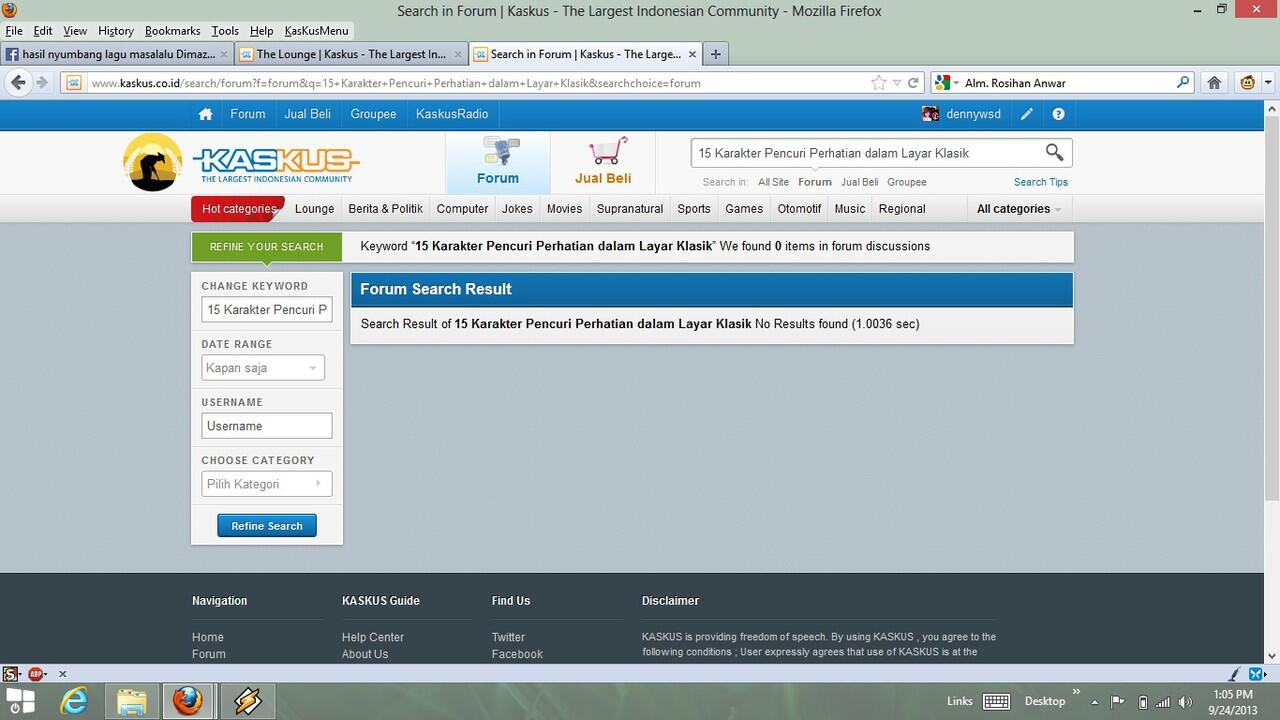Click the Firefox home button
The image size is (1280, 720).
1214,83
